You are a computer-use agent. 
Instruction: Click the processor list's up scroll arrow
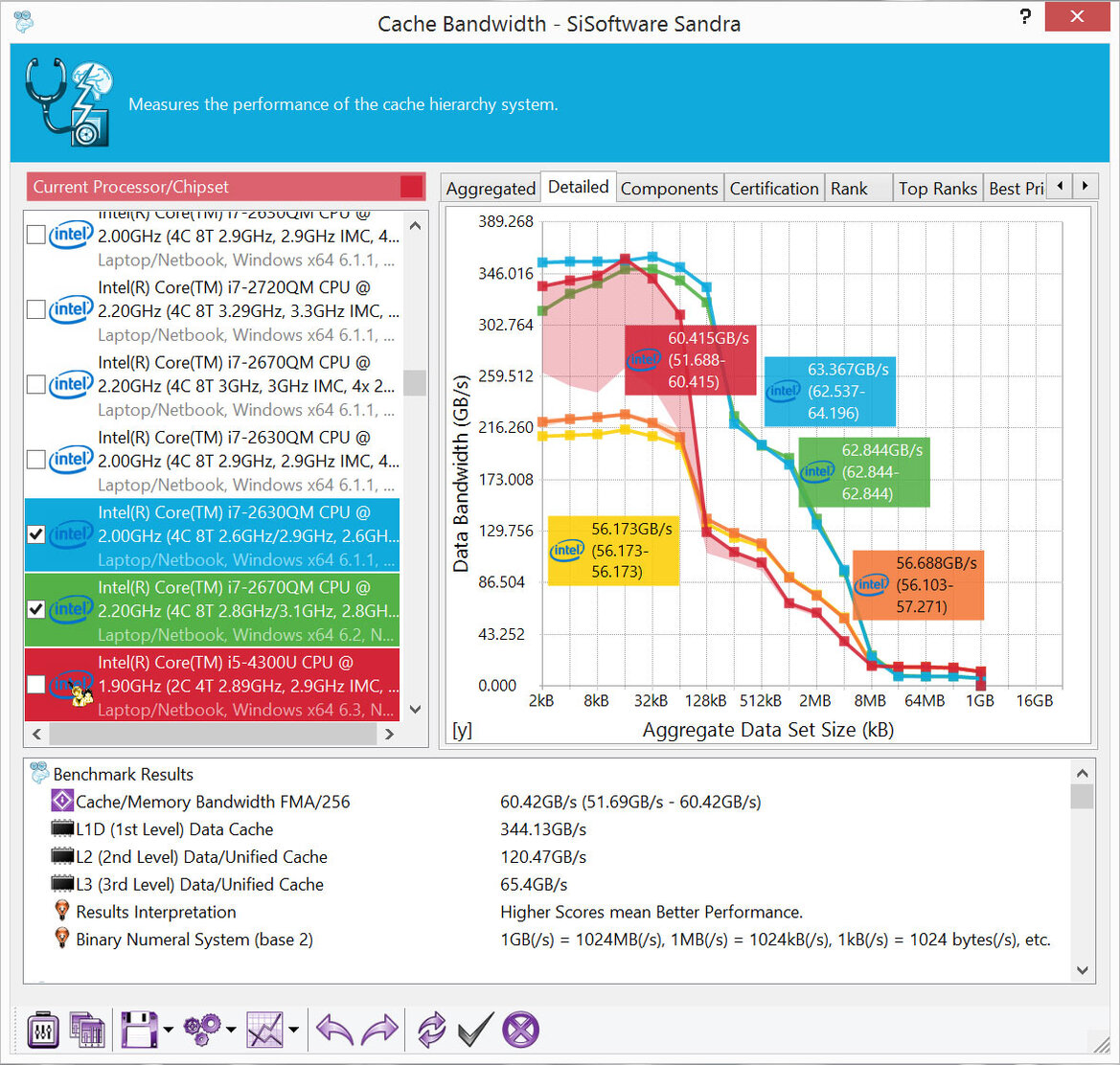tap(415, 226)
